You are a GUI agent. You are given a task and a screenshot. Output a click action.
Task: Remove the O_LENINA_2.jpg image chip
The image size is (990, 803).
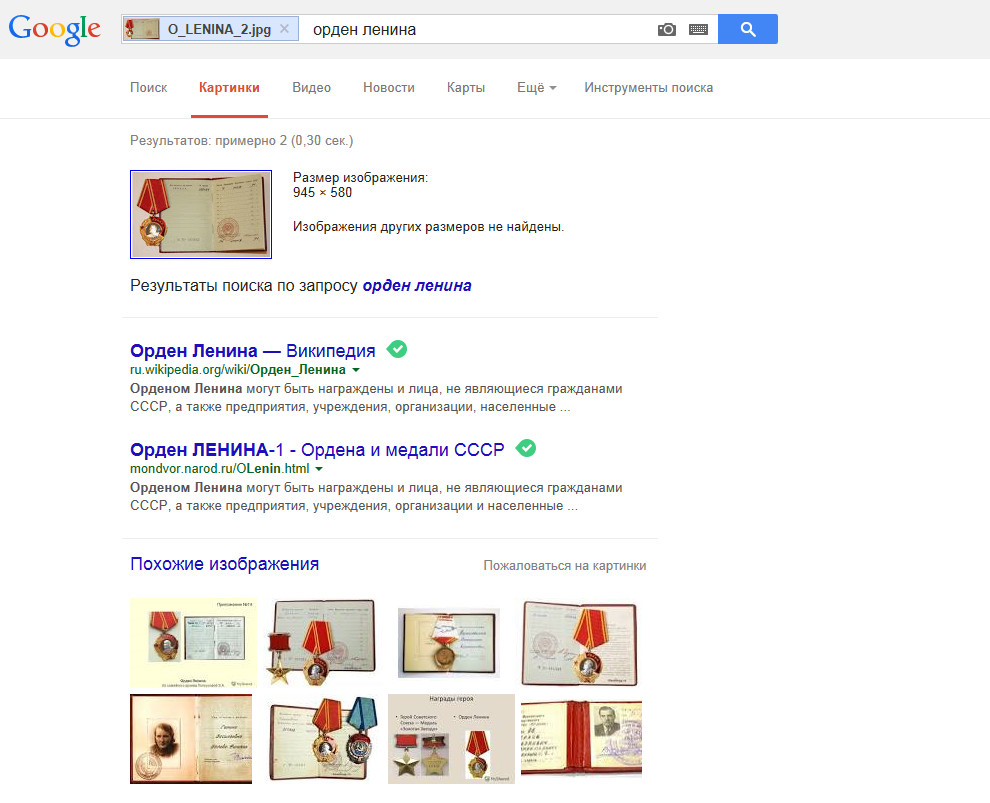click(x=285, y=29)
